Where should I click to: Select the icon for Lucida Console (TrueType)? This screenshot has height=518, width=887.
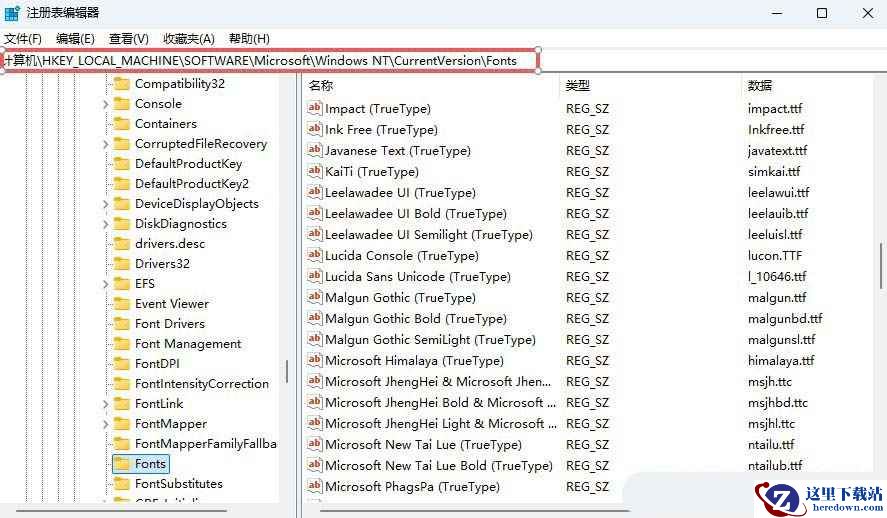pos(314,256)
